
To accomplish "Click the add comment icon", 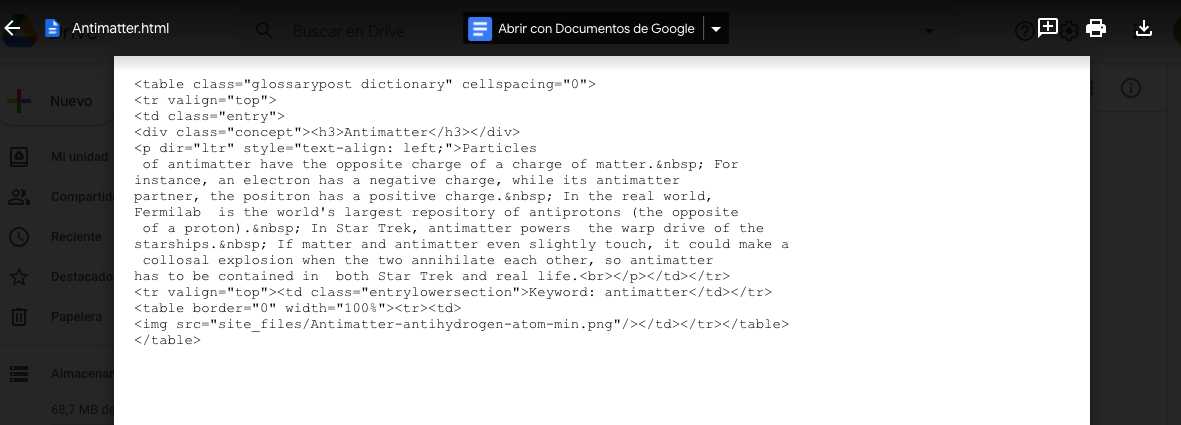I will [1048, 29].
